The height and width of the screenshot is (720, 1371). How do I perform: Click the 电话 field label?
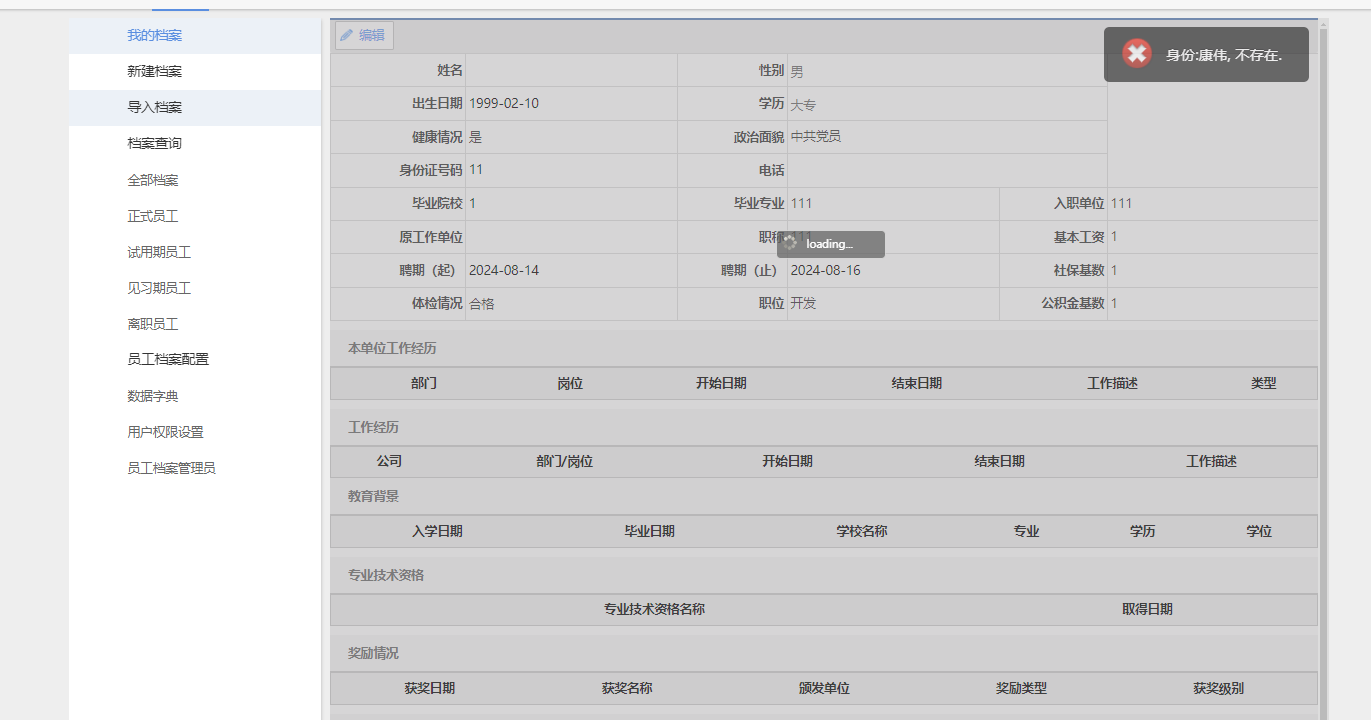click(772, 170)
